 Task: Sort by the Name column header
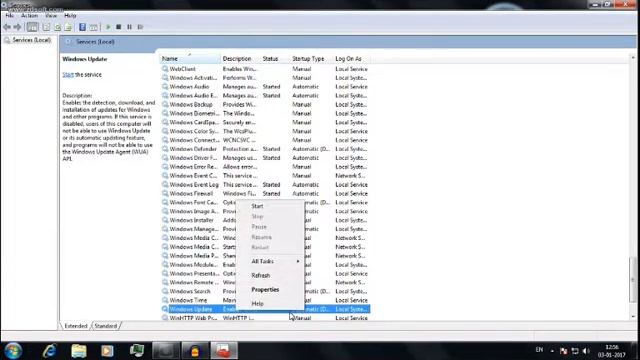coord(190,59)
